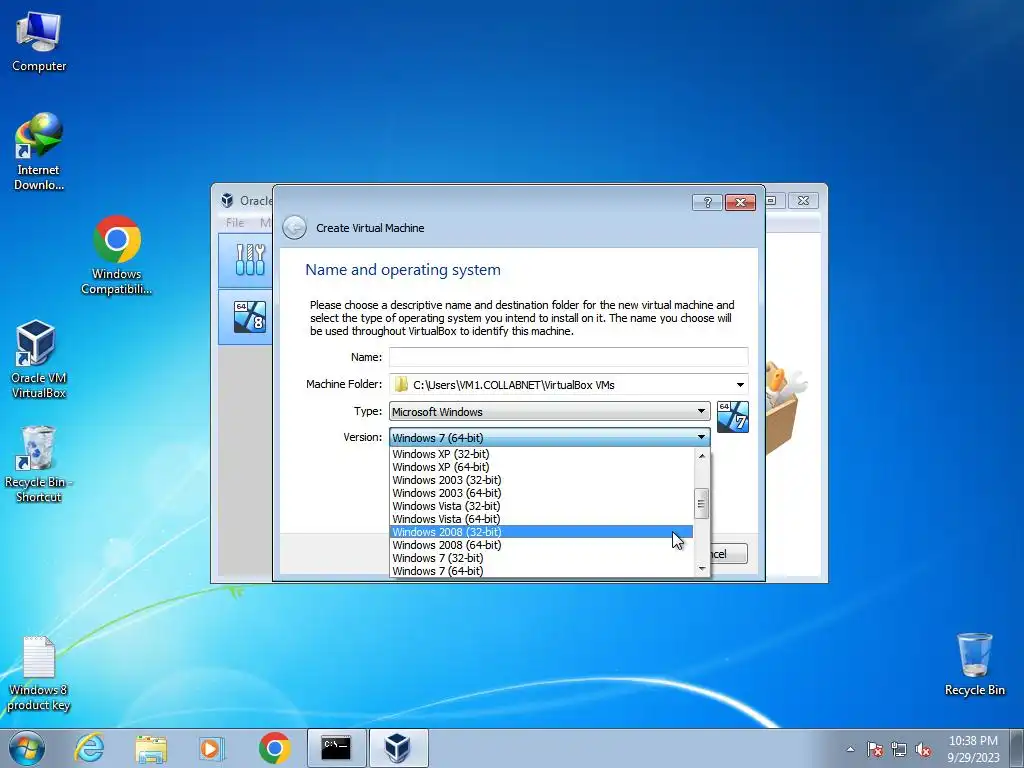Viewport: 1024px width, 768px height.
Task: Open Recycle Bin - Shortcut desktop icon
Action: point(38,464)
